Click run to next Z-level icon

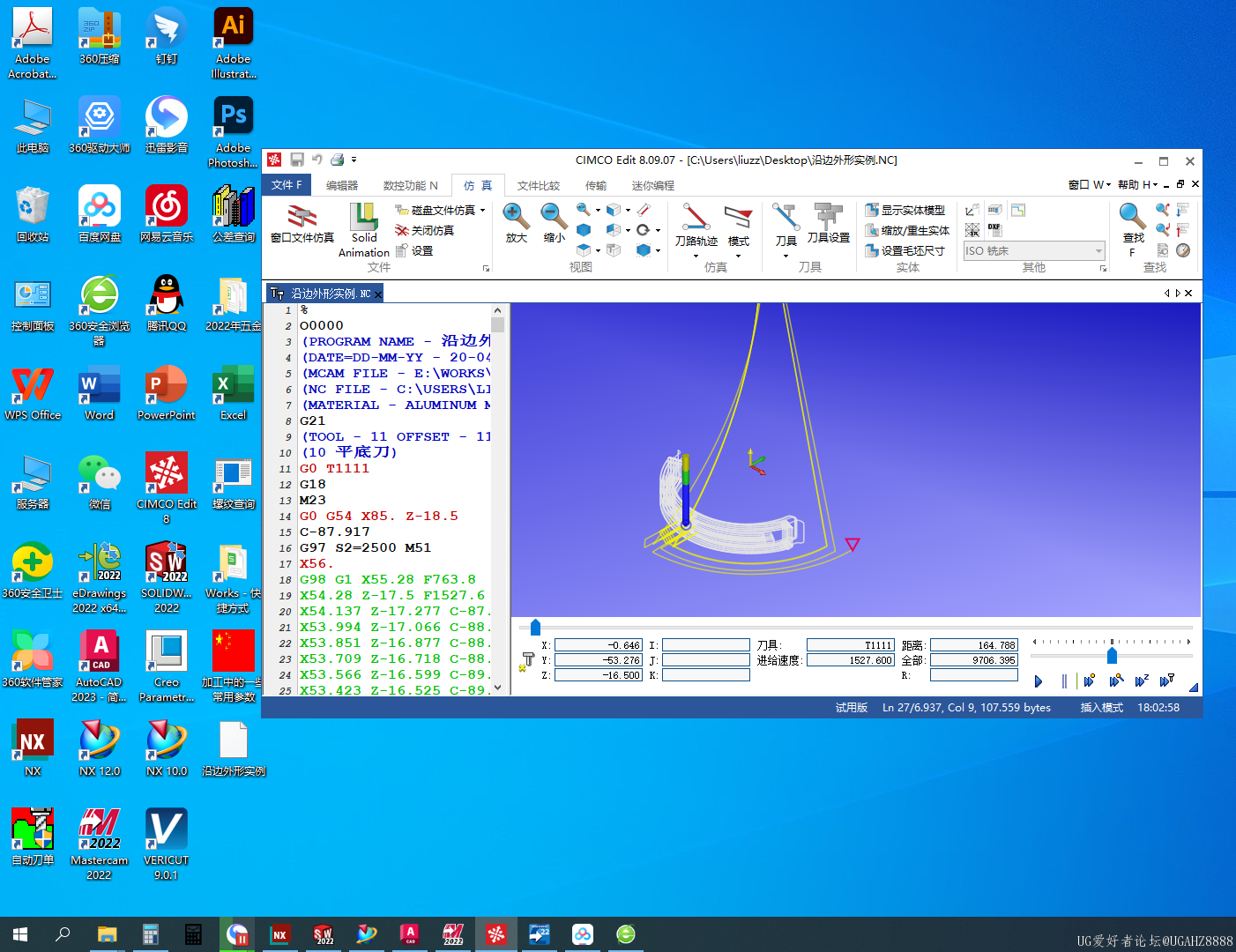pyautogui.click(x=1142, y=681)
